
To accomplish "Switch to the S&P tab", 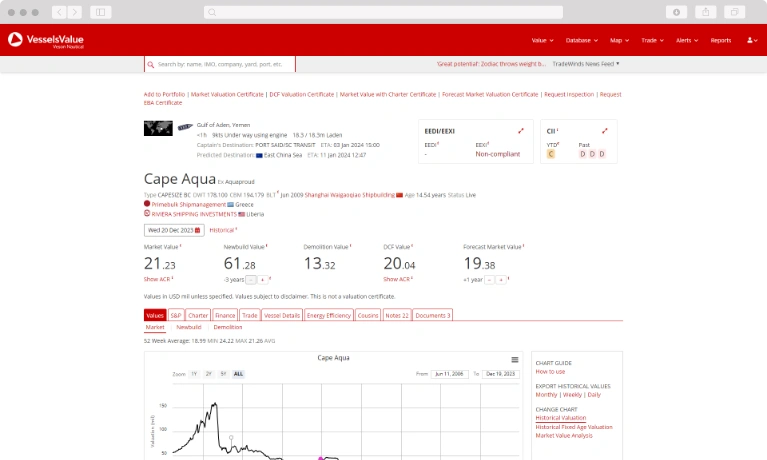I will (176, 315).
